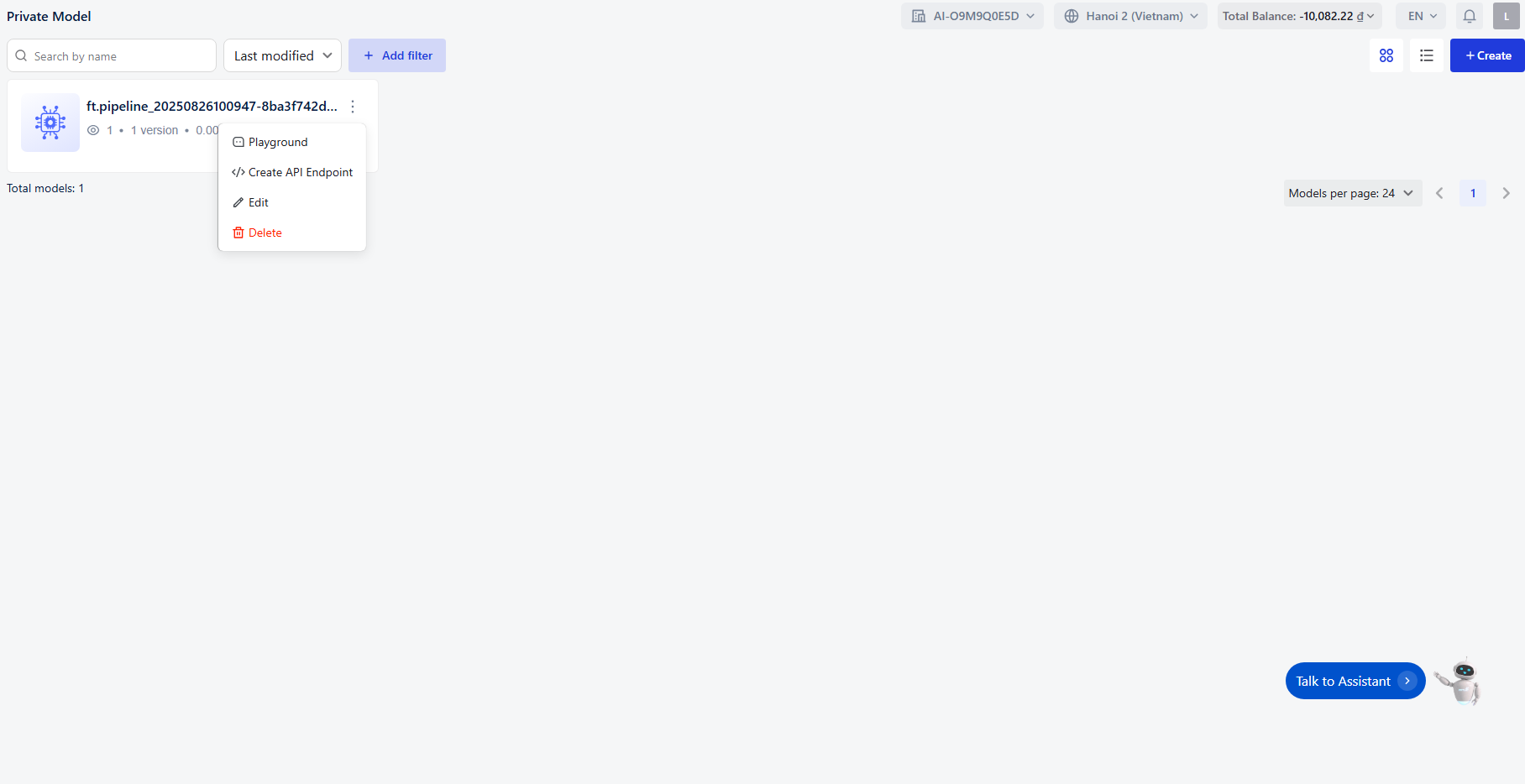Switch to list view layout

click(x=1426, y=55)
